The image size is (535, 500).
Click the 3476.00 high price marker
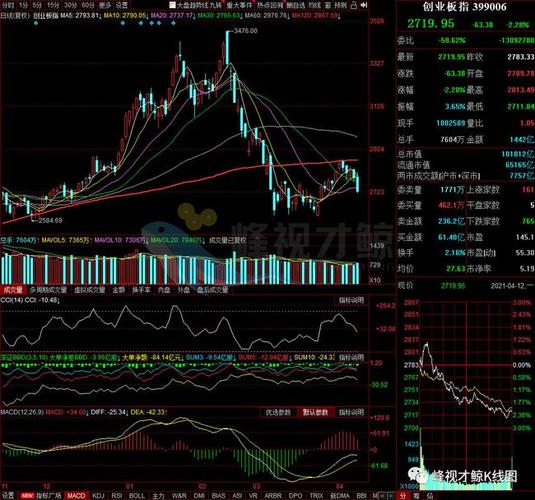[x=246, y=31]
